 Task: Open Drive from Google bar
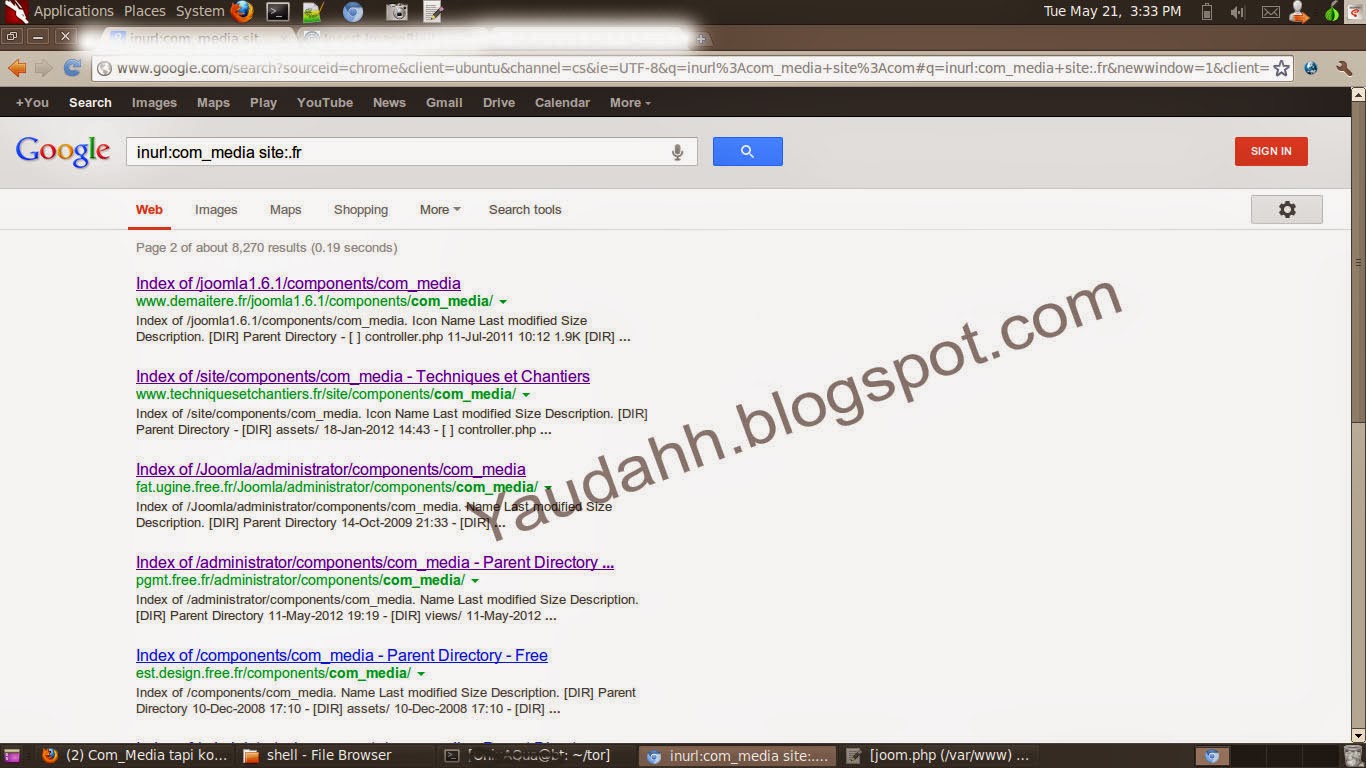click(x=499, y=102)
